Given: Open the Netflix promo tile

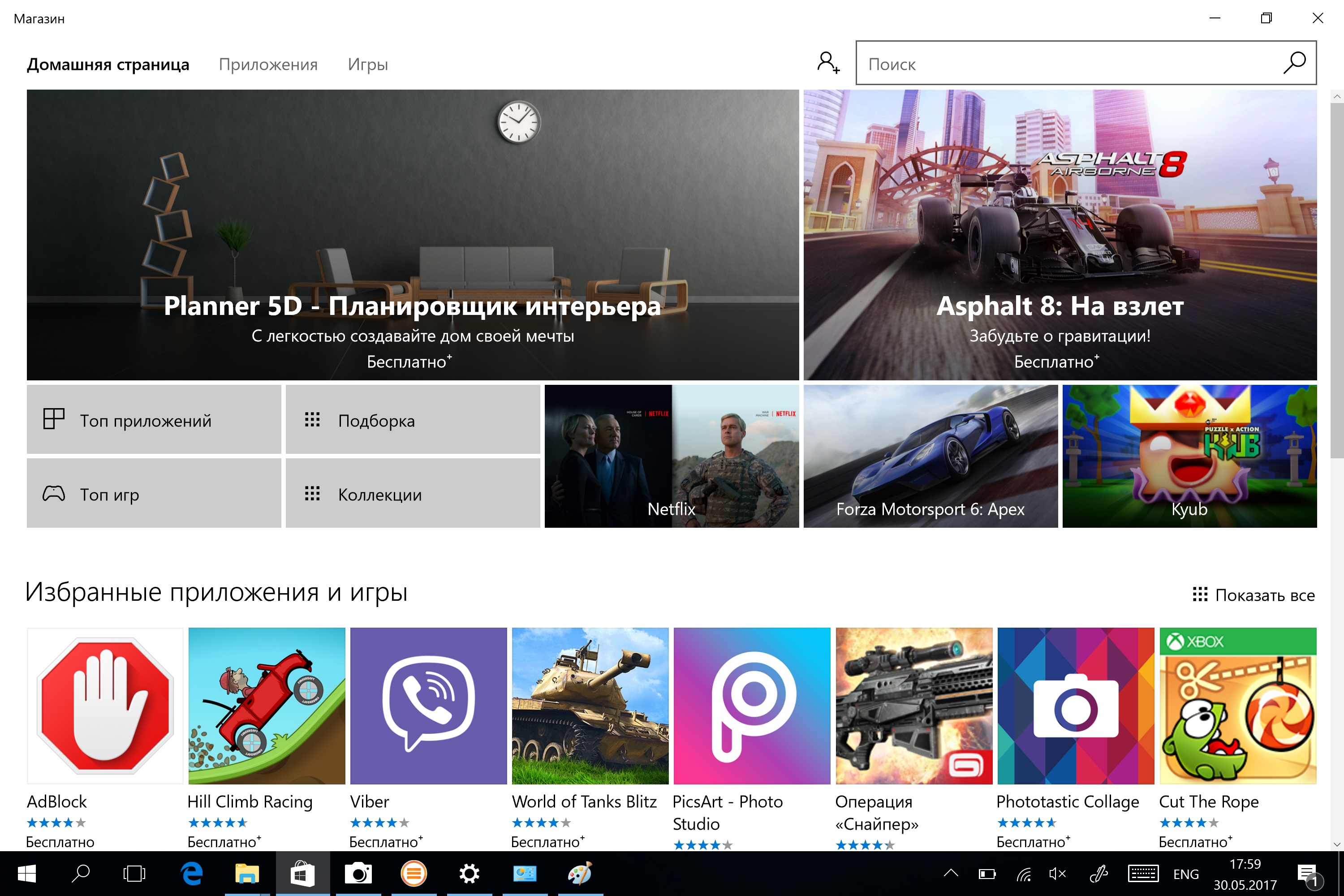Looking at the screenshot, I should [x=672, y=456].
